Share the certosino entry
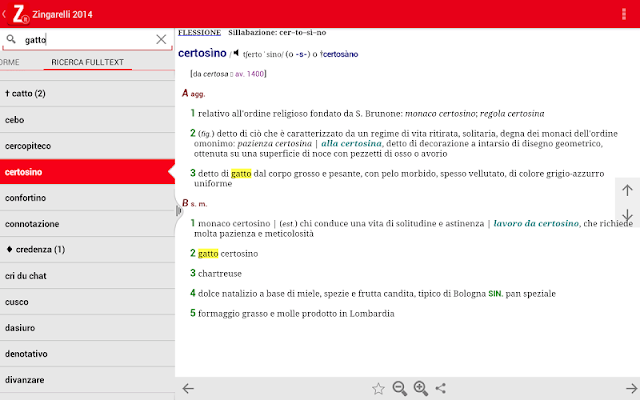 (440, 388)
